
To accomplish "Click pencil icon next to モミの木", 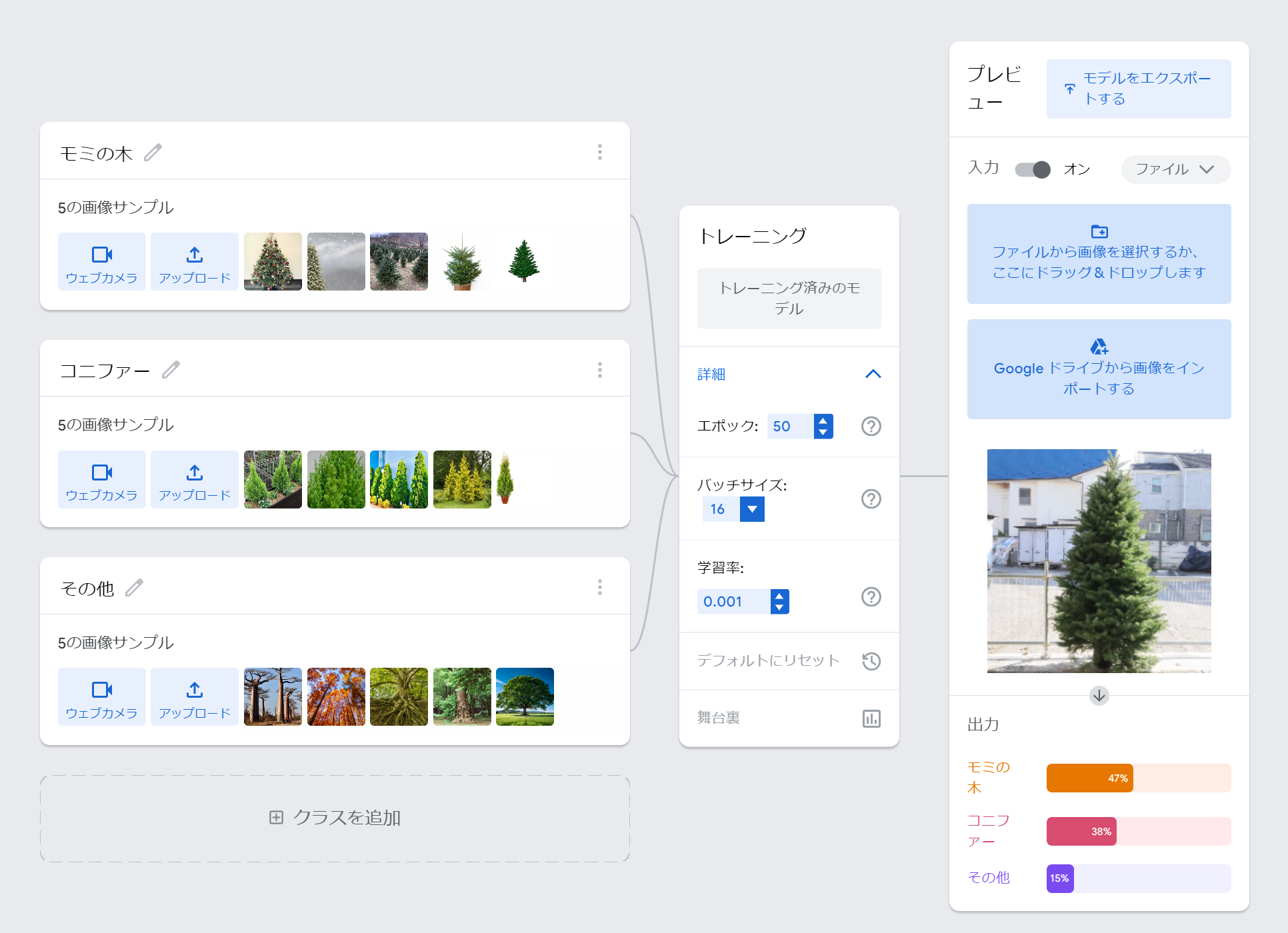I will 153,153.
